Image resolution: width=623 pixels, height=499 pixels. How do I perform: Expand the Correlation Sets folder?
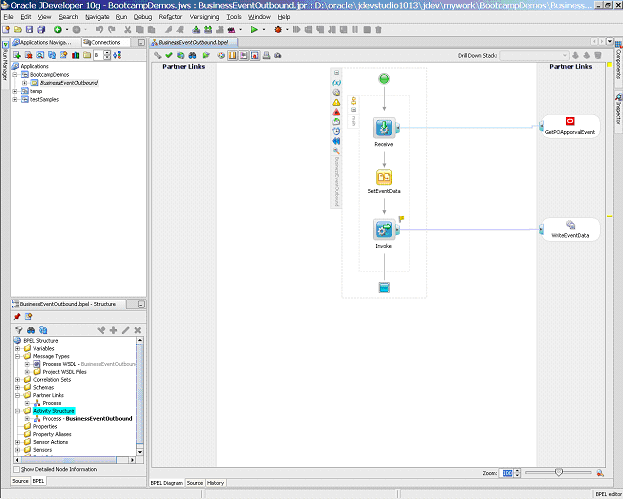coord(17,380)
